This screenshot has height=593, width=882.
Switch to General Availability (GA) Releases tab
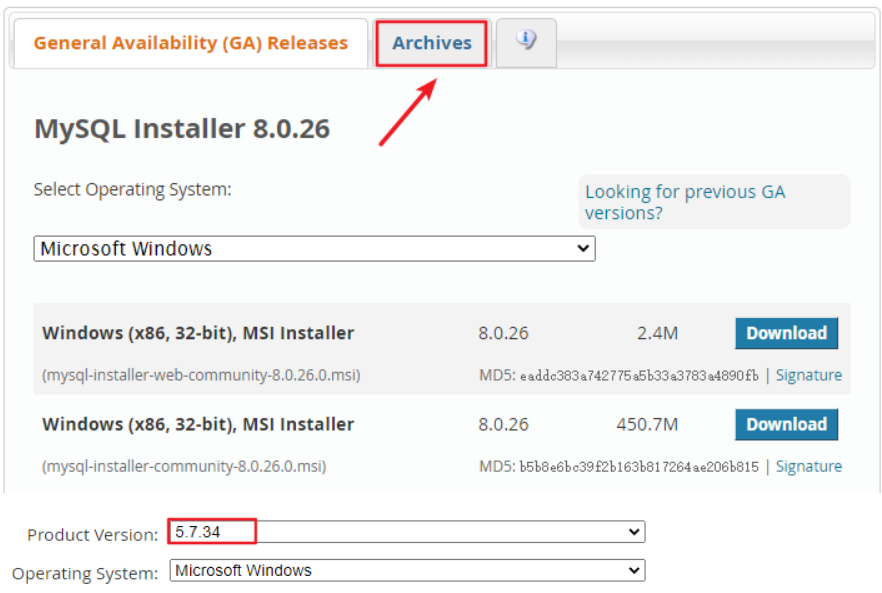pyautogui.click(x=191, y=43)
